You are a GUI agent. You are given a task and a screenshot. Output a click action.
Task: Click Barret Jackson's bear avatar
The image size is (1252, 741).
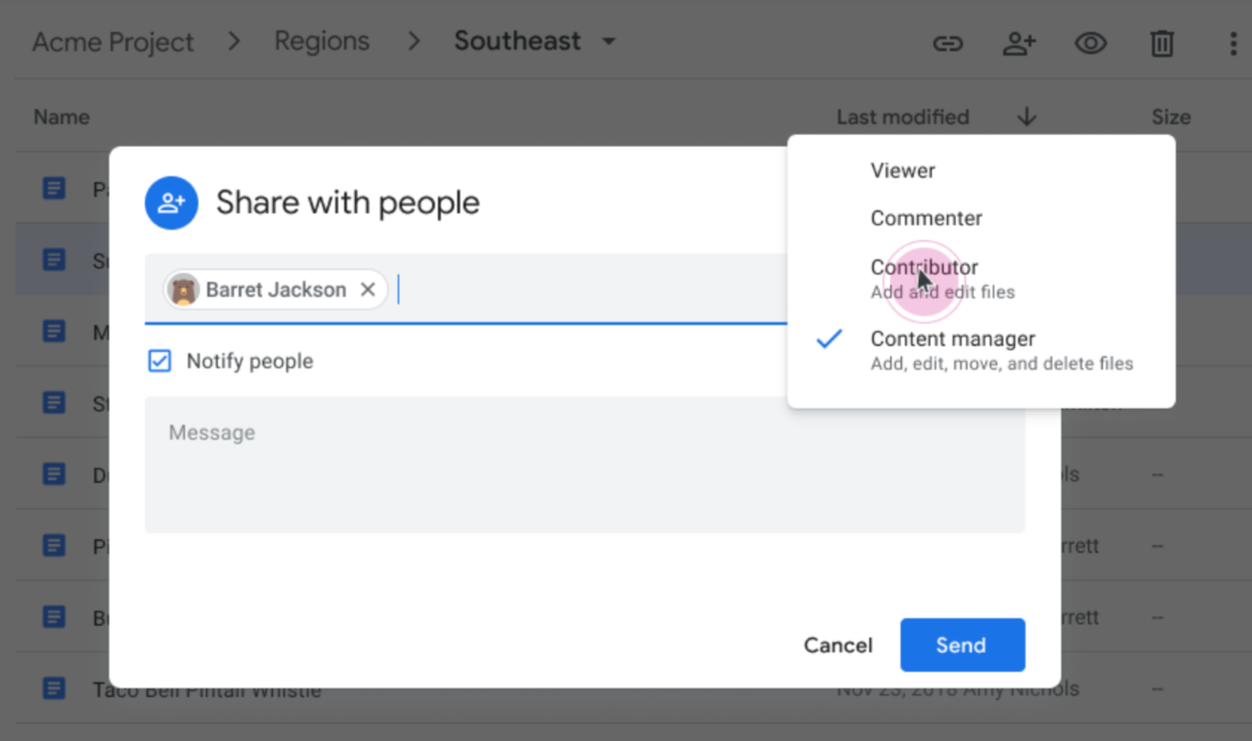click(x=184, y=290)
